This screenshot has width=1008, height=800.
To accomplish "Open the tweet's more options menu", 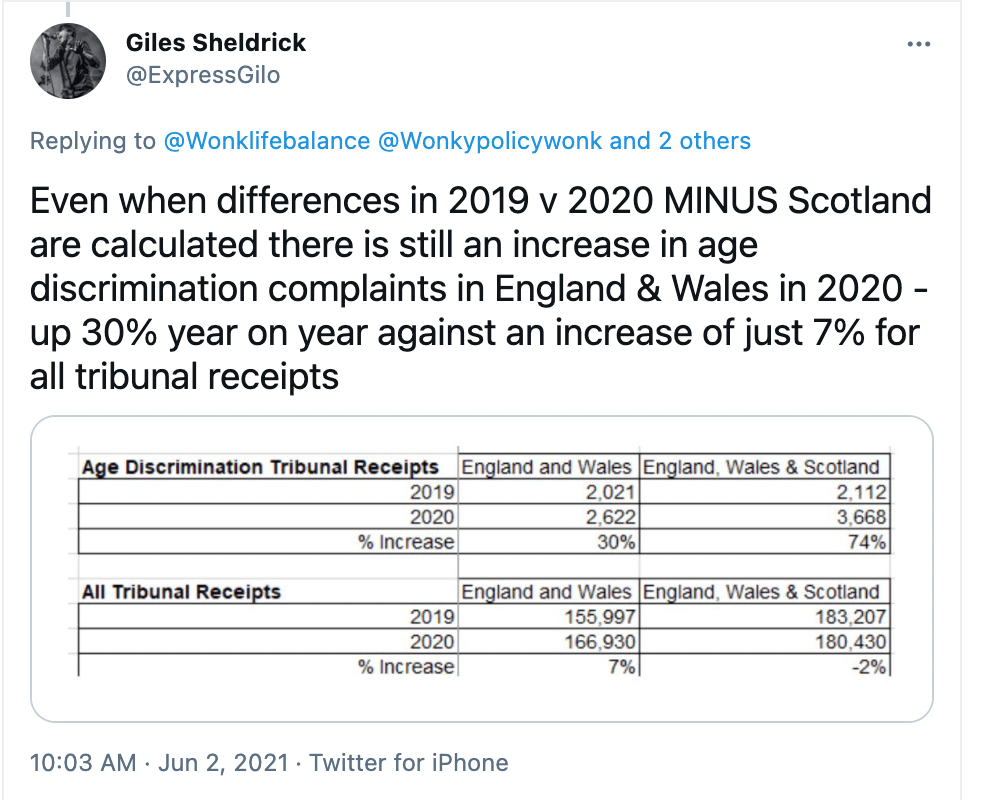I will click(x=918, y=45).
